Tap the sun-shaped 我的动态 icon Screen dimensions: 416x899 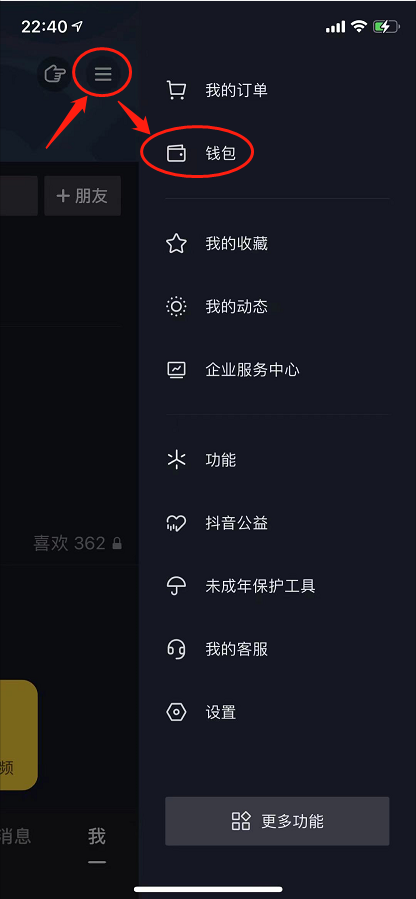(x=176, y=307)
